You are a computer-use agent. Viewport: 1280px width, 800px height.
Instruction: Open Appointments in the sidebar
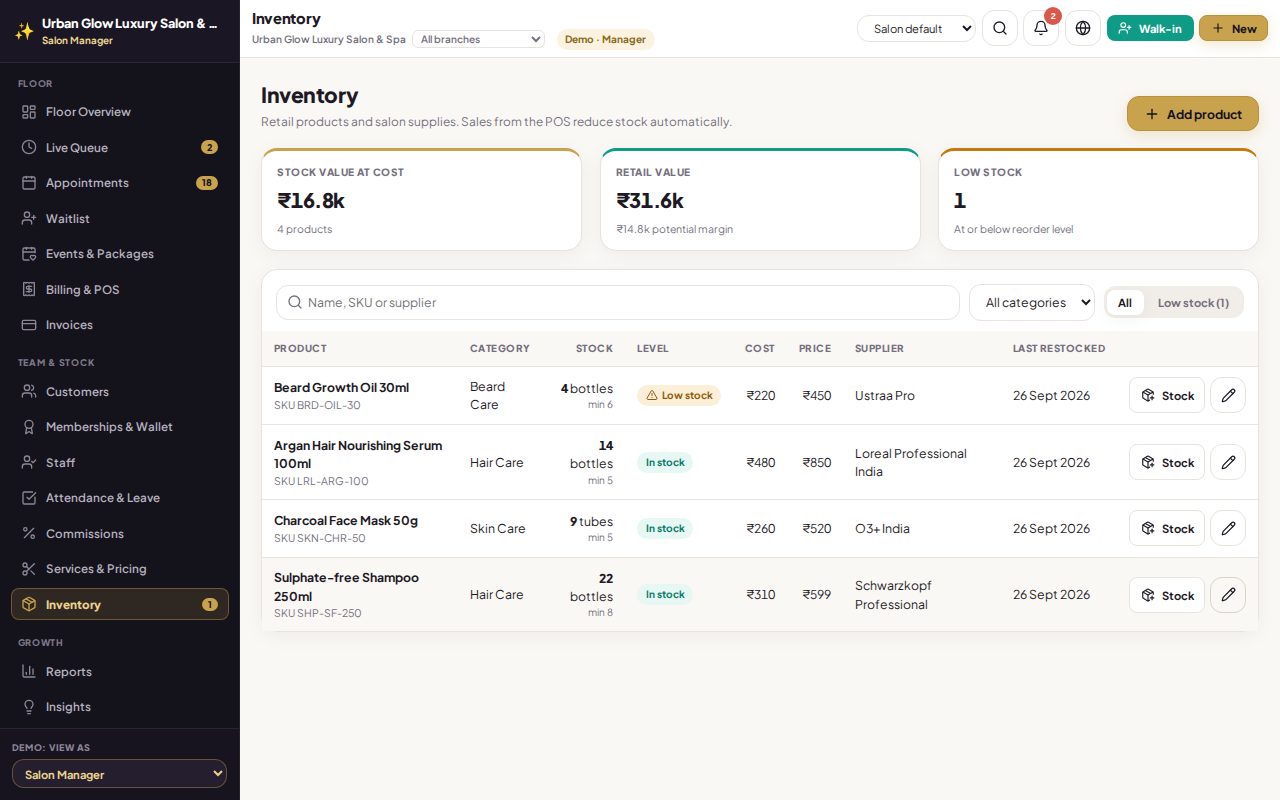tap(120, 183)
